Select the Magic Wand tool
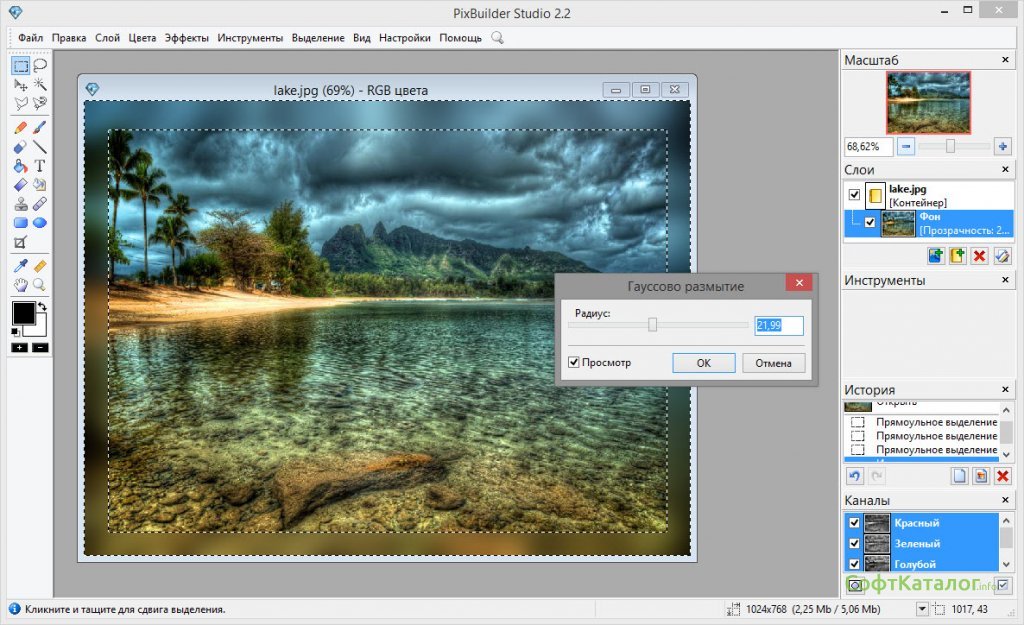 pyautogui.click(x=40, y=85)
